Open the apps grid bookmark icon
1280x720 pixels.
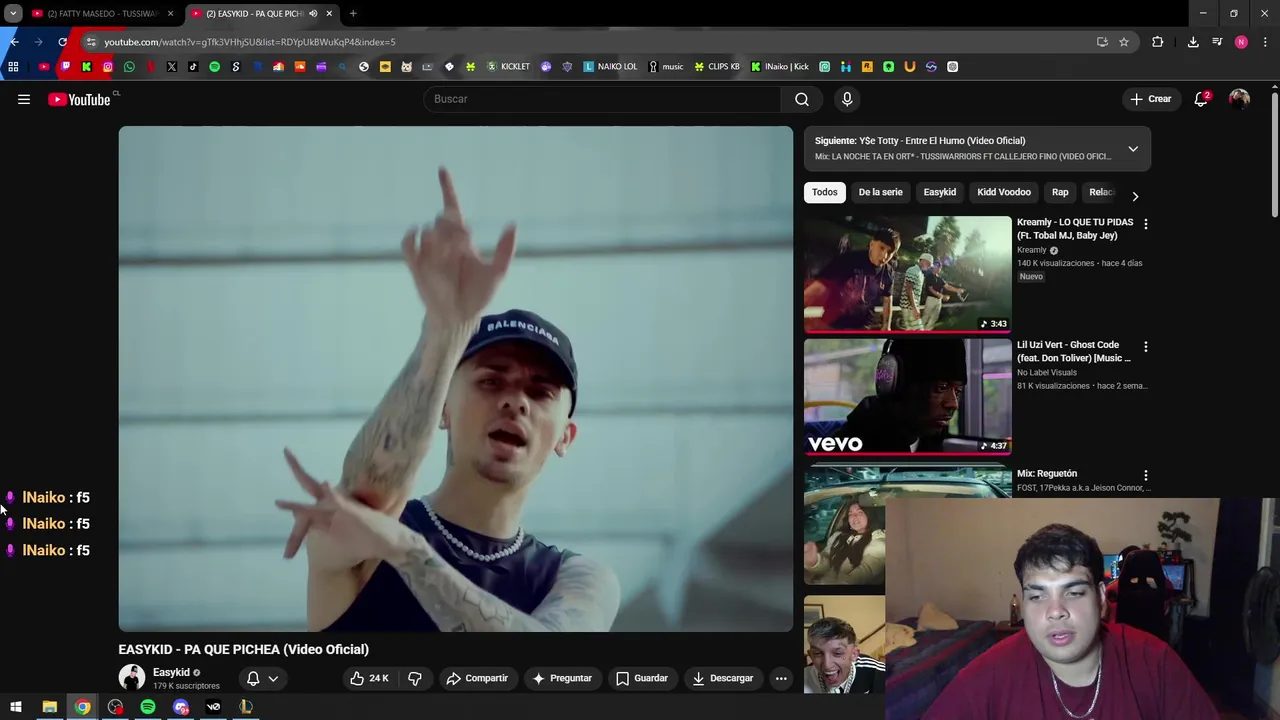(13, 67)
